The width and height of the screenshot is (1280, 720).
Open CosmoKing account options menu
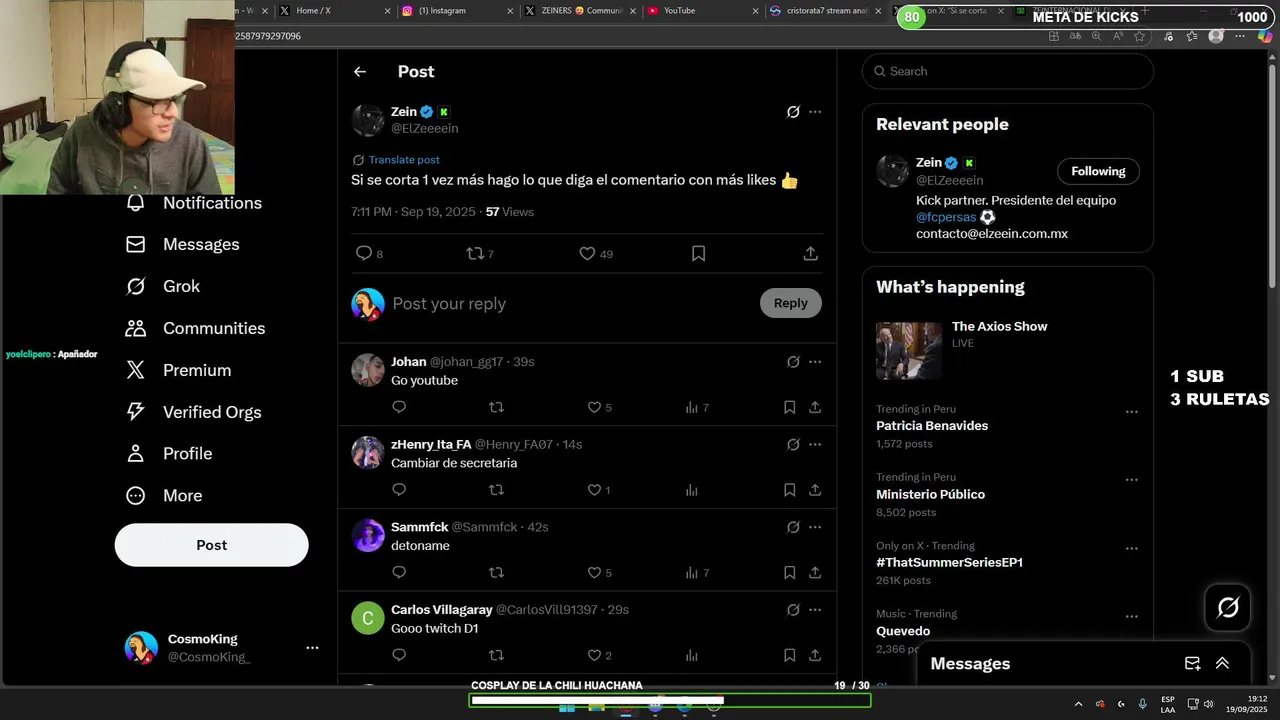pos(312,648)
